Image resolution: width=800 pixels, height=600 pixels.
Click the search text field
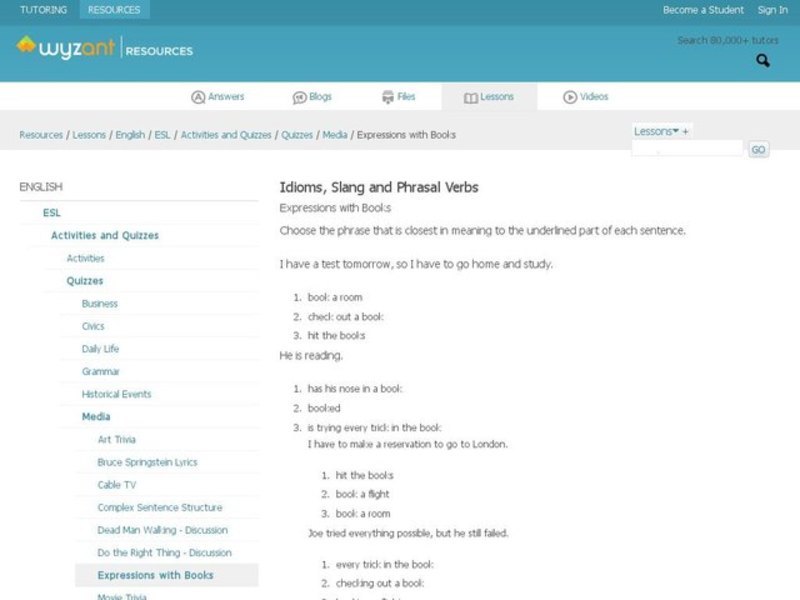click(x=687, y=149)
